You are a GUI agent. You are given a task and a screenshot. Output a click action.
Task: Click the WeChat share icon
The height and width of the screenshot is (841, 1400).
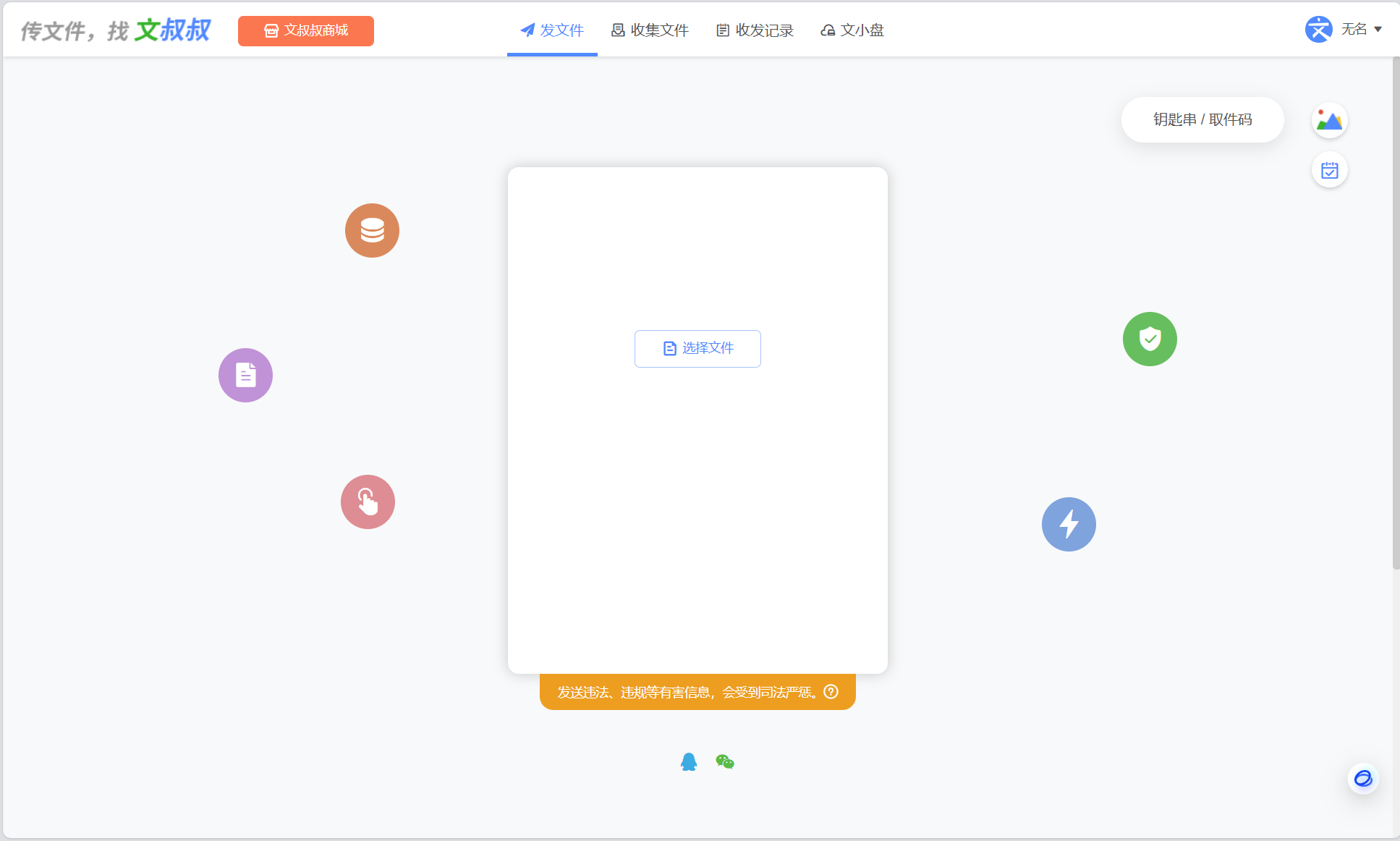[x=725, y=762]
